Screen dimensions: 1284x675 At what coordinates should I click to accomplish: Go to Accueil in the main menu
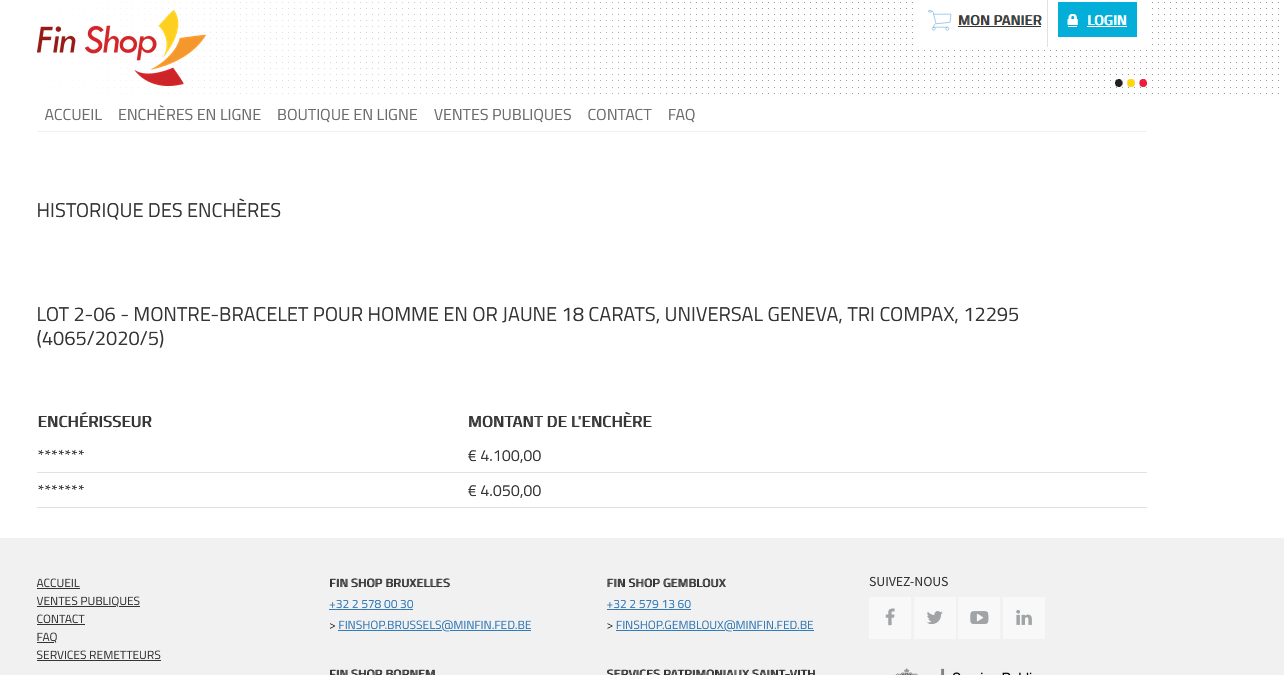tap(73, 114)
